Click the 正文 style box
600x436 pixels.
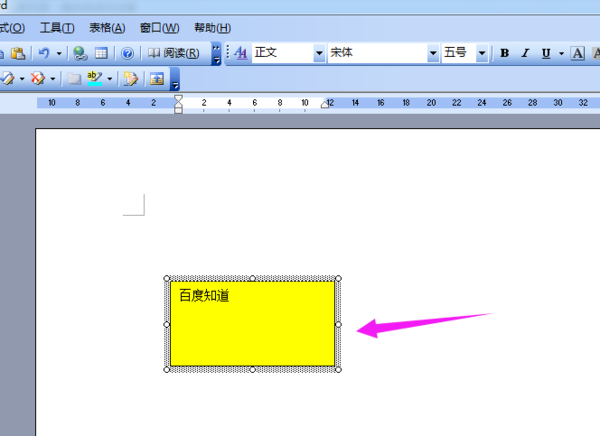283,52
